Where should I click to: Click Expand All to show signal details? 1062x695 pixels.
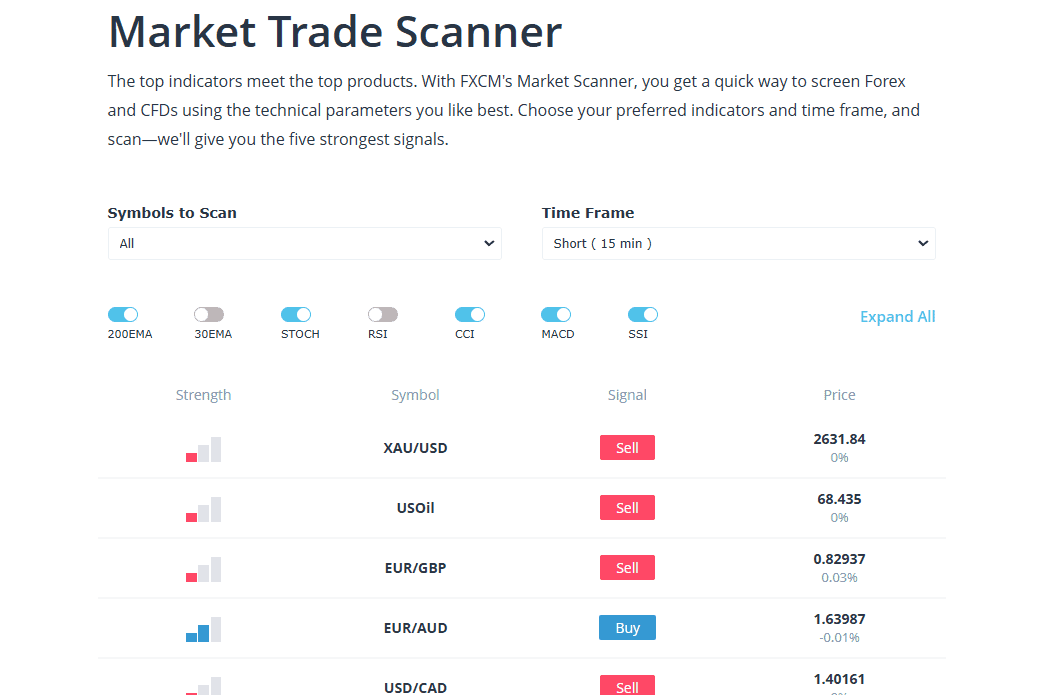(x=897, y=316)
